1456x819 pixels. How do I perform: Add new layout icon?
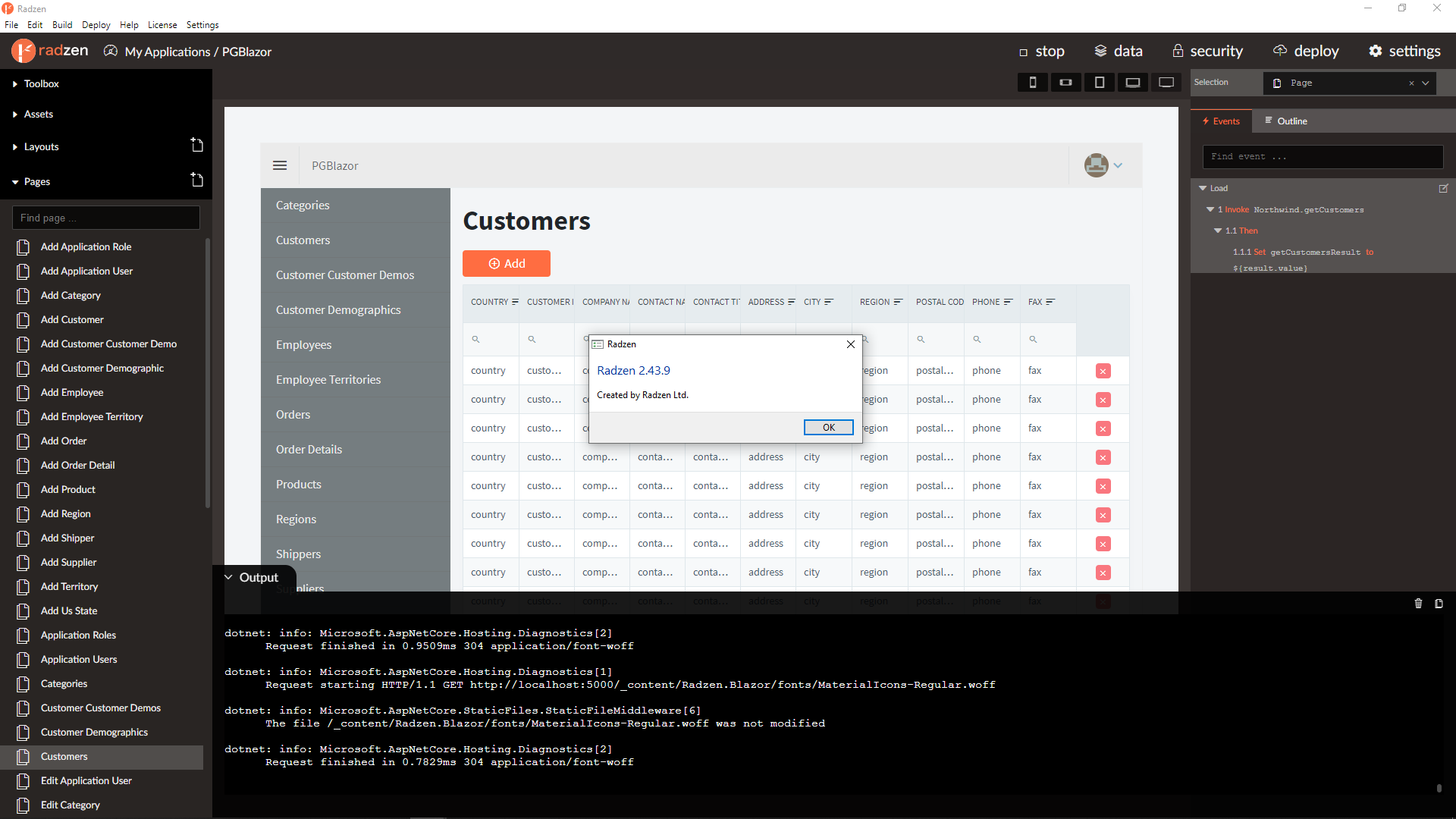pyautogui.click(x=197, y=145)
